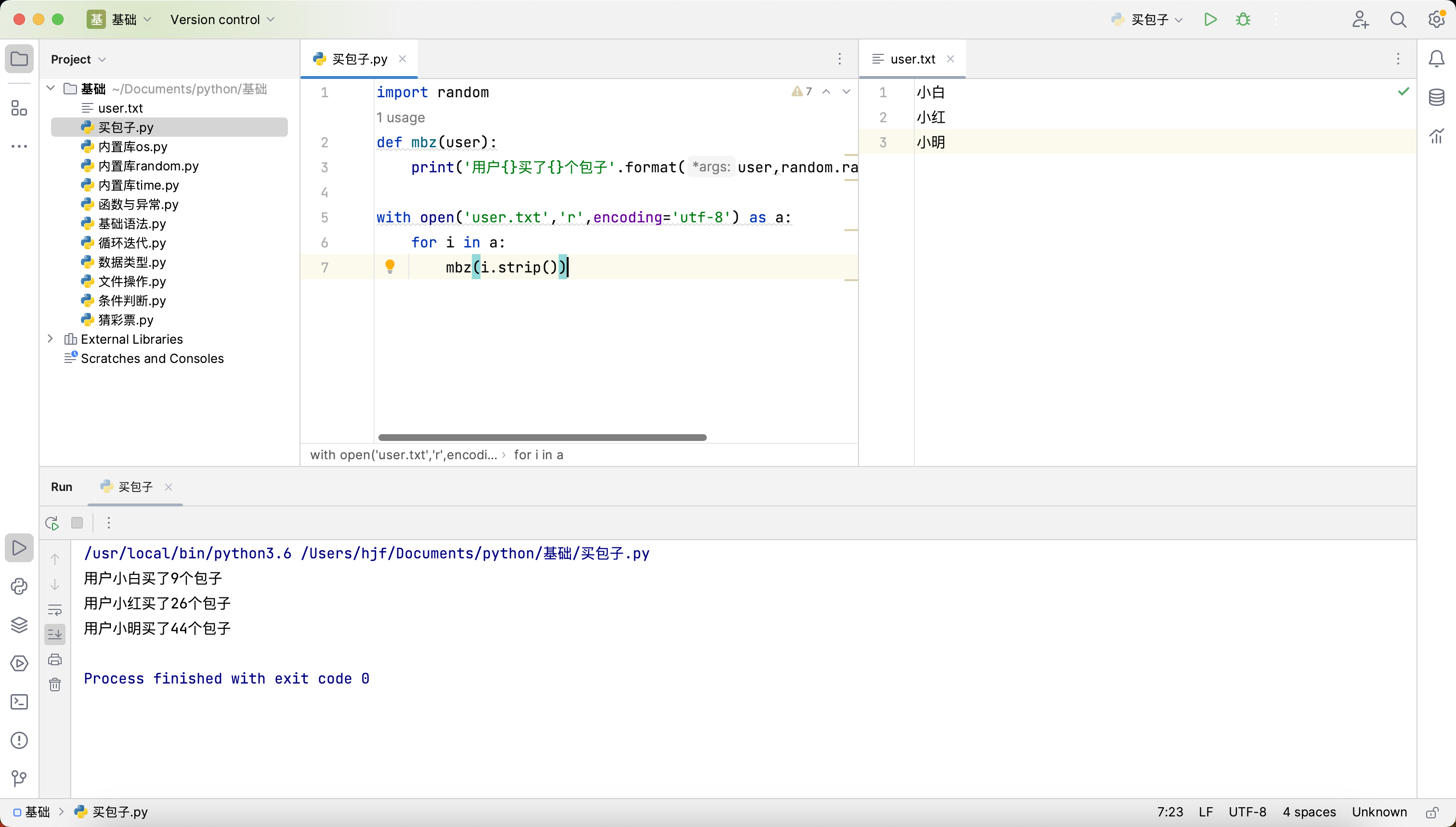Close the user.txt editor tab
Viewport: 1456px width, 827px height.
[950, 59]
